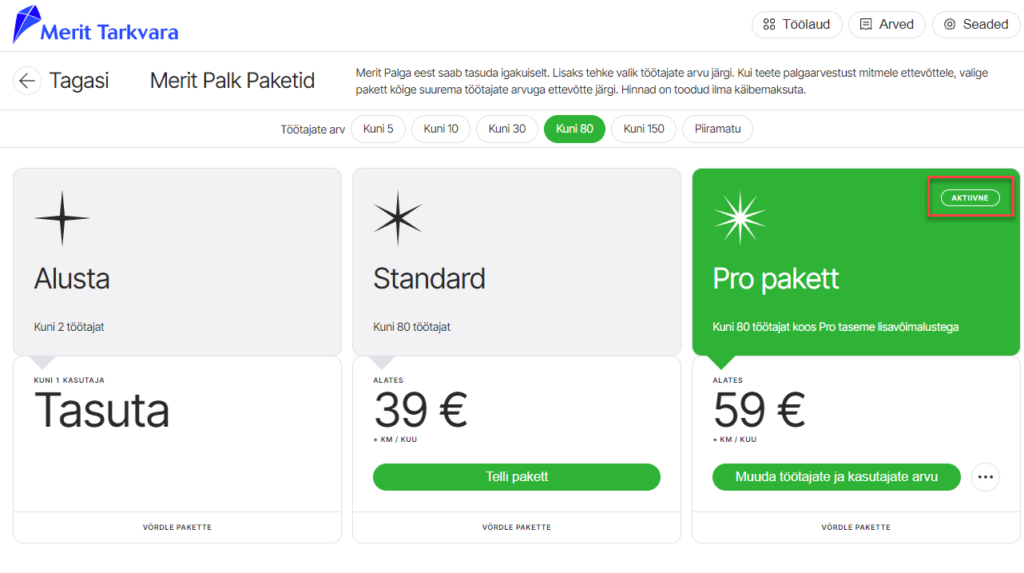Click the Merit Tarkvara logo

pyautogui.click(x=95, y=25)
